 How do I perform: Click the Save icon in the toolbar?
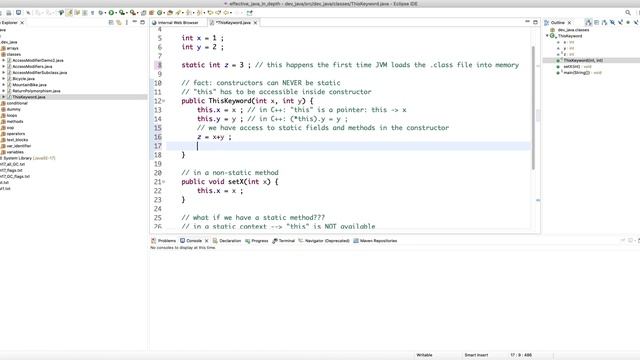tap(1, 13)
